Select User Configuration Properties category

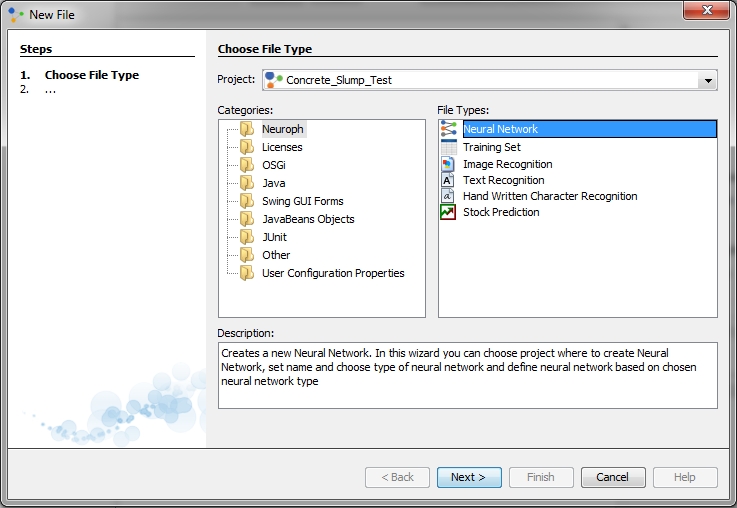pos(333,273)
